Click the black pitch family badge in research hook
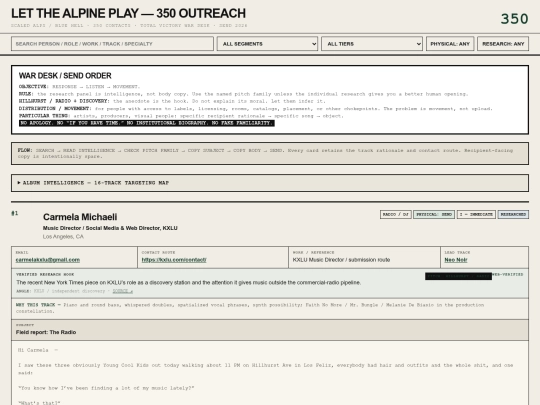Viewport: 540px width, 405px height. pyautogui.click(x=458, y=276)
